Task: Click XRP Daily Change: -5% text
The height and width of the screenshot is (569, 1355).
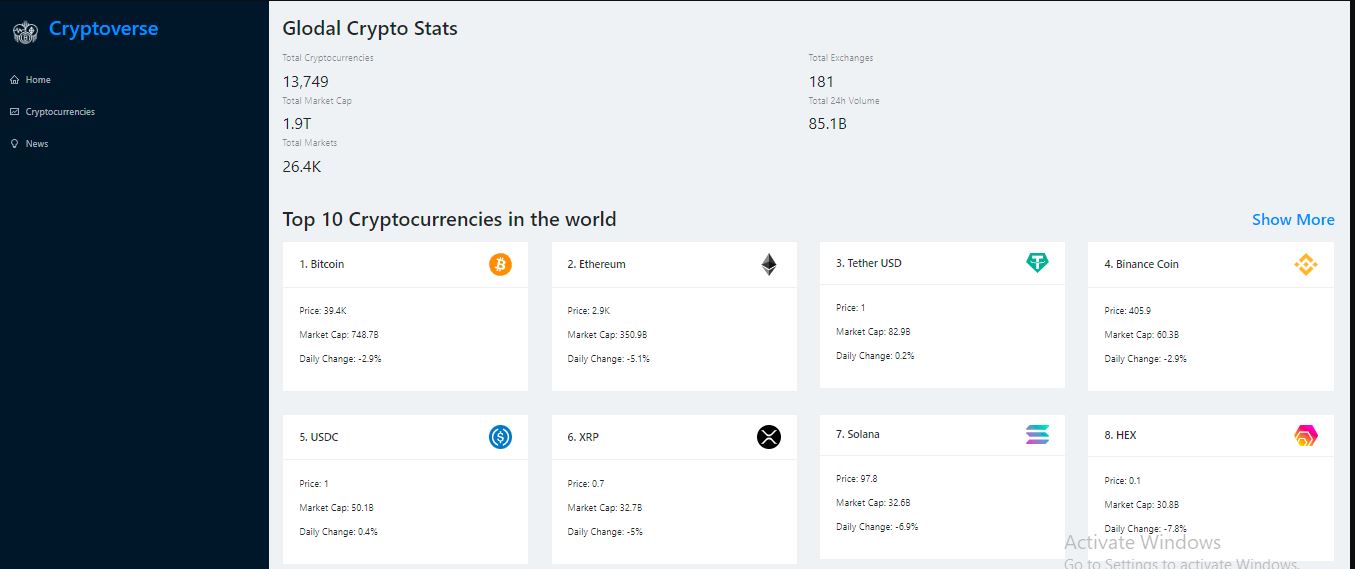Action: pos(605,532)
